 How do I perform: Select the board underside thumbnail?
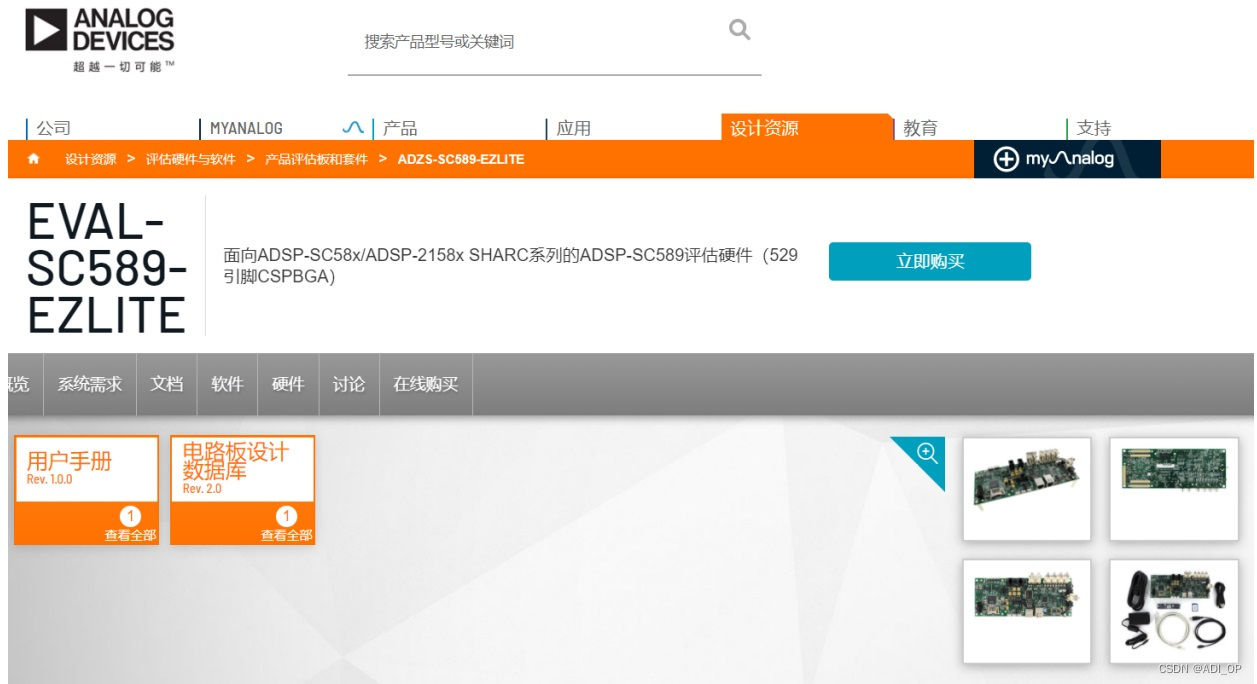click(x=1174, y=489)
